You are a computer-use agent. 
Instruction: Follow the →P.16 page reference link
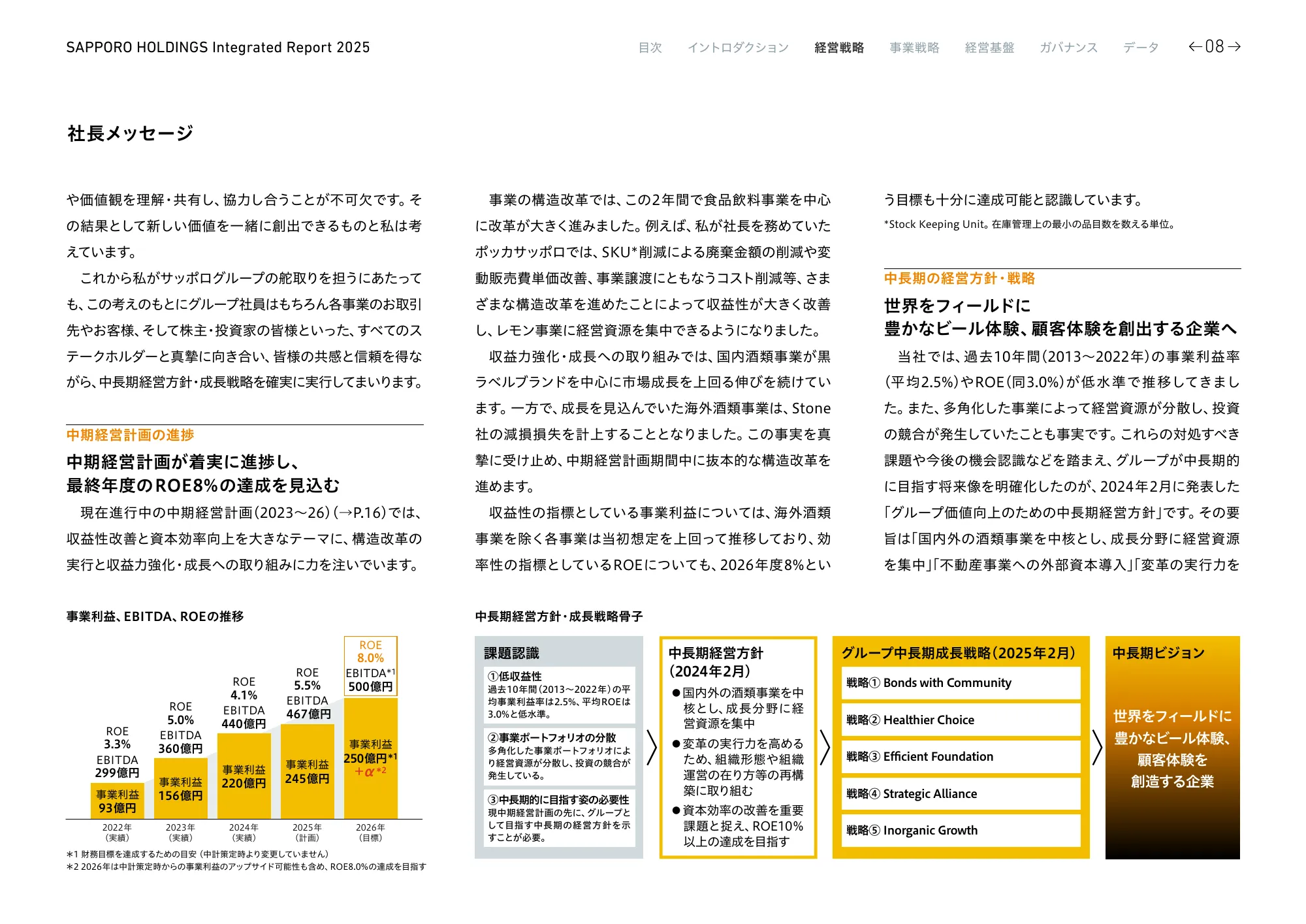(362, 513)
